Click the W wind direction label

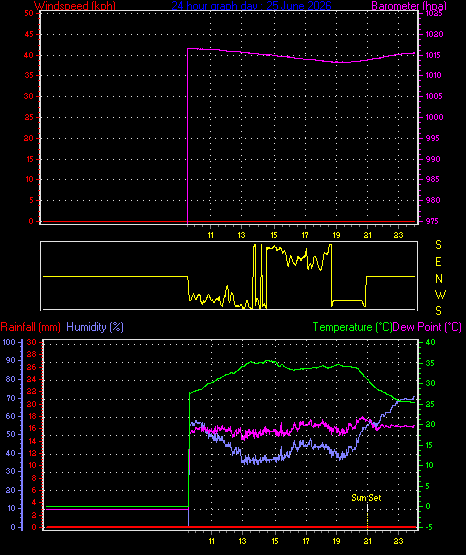click(x=440, y=294)
